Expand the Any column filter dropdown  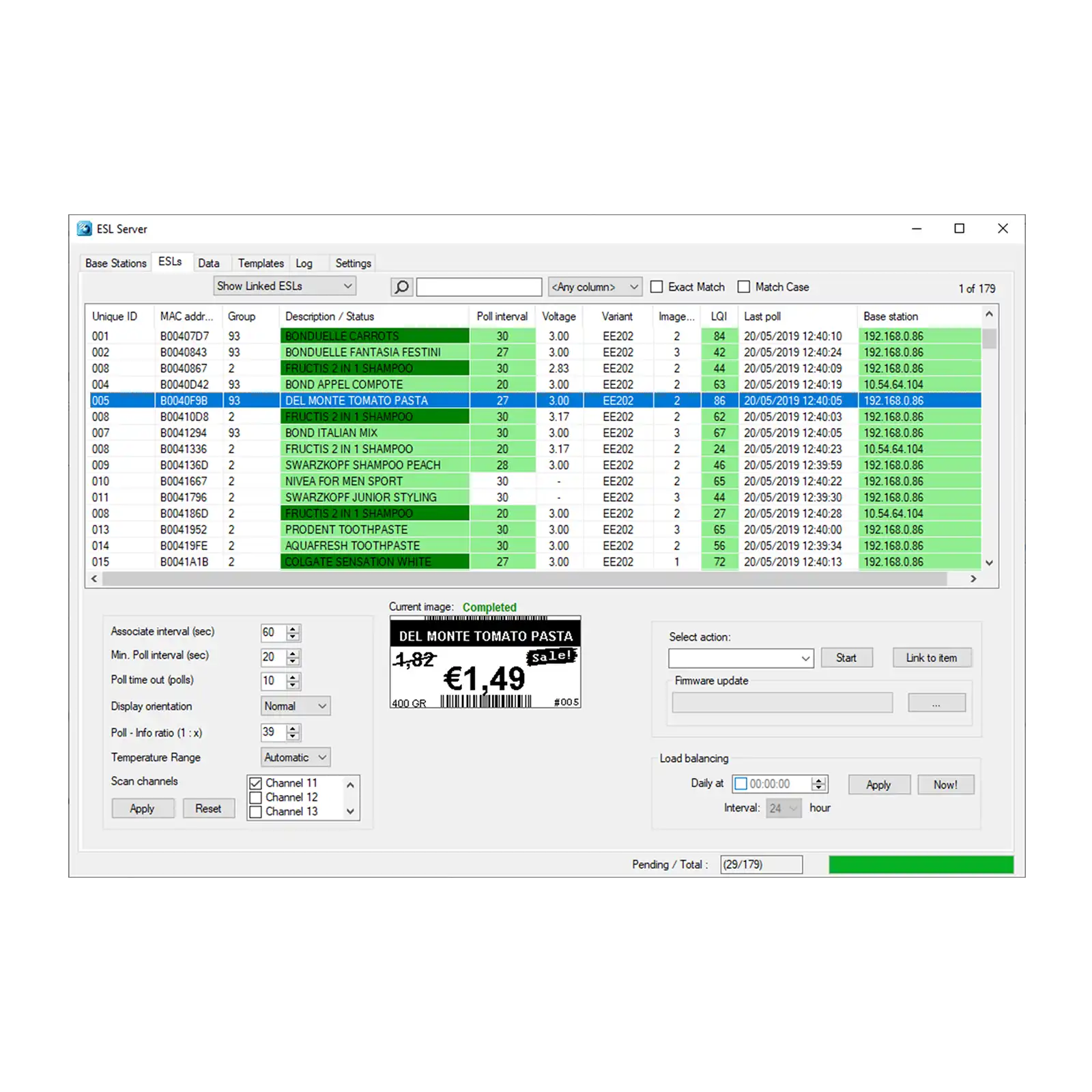click(594, 287)
